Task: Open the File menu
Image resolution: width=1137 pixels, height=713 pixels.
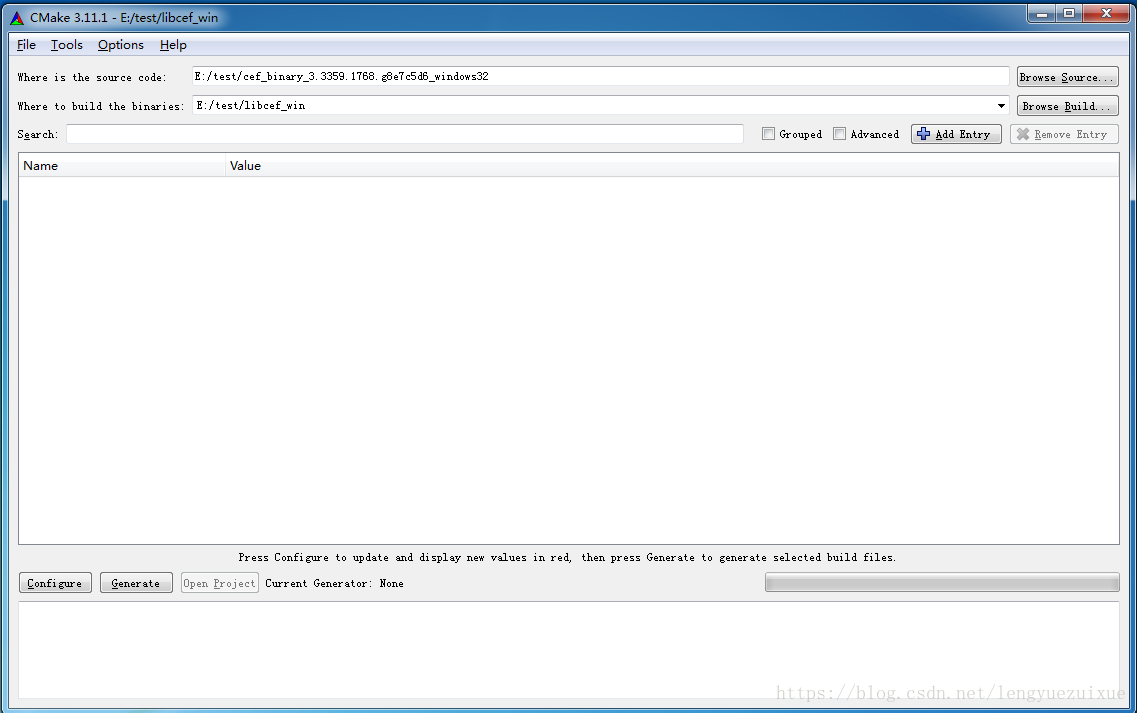Action: point(26,45)
